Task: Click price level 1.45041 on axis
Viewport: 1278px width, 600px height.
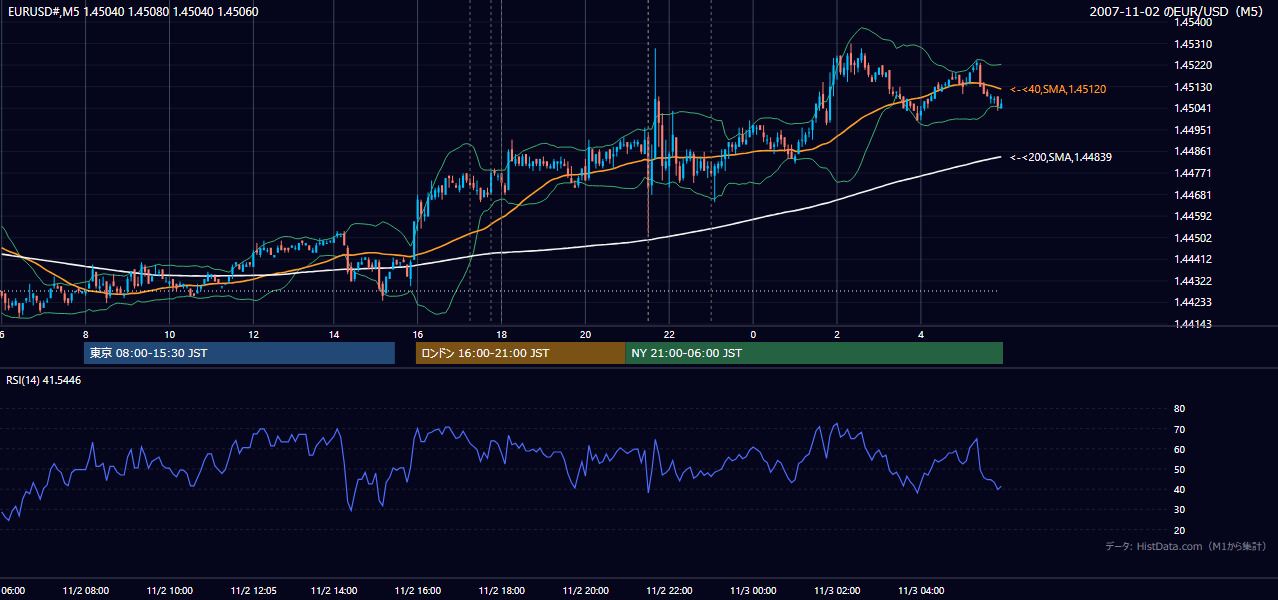Action: pyautogui.click(x=1193, y=108)
